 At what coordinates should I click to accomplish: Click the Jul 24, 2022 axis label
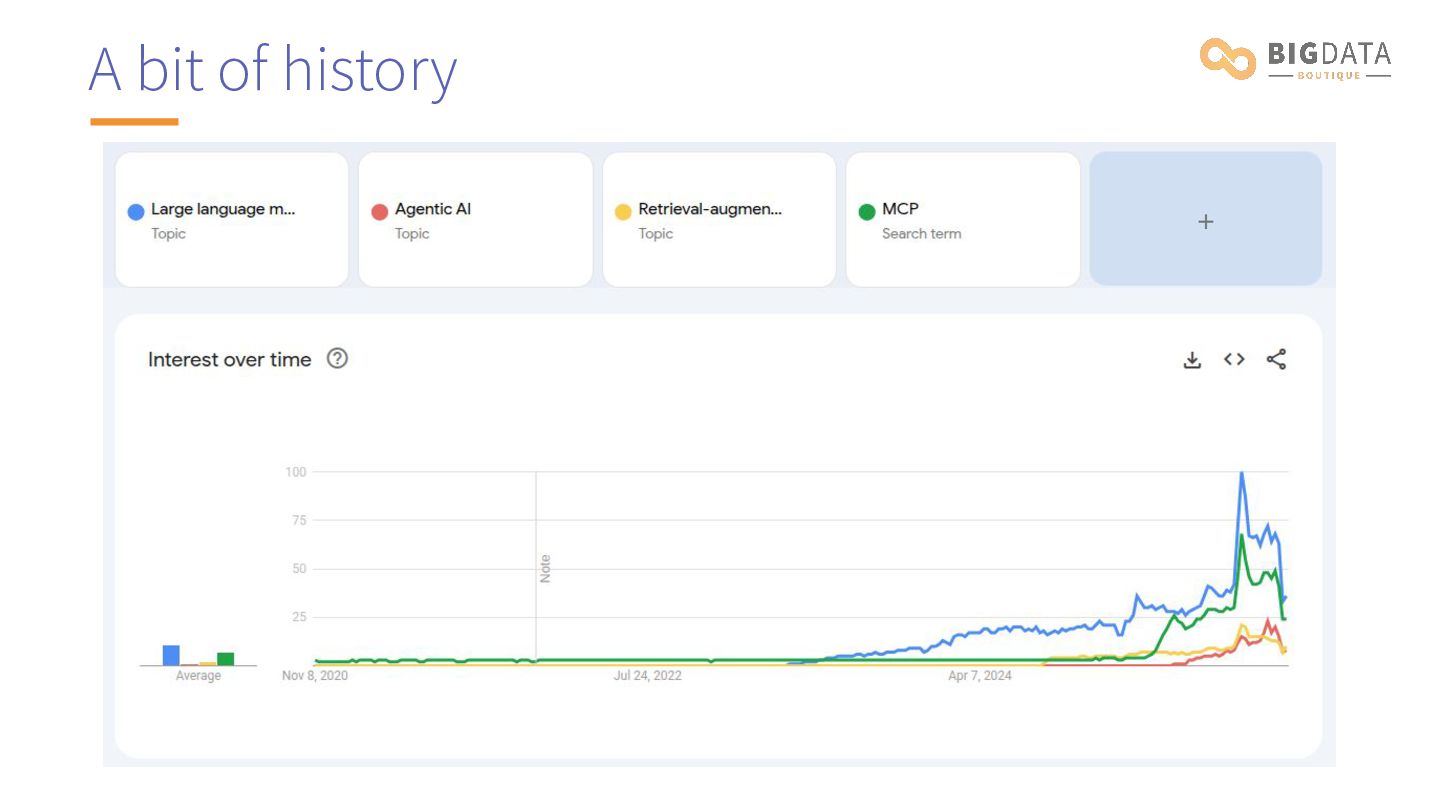(x=647, y=676)
